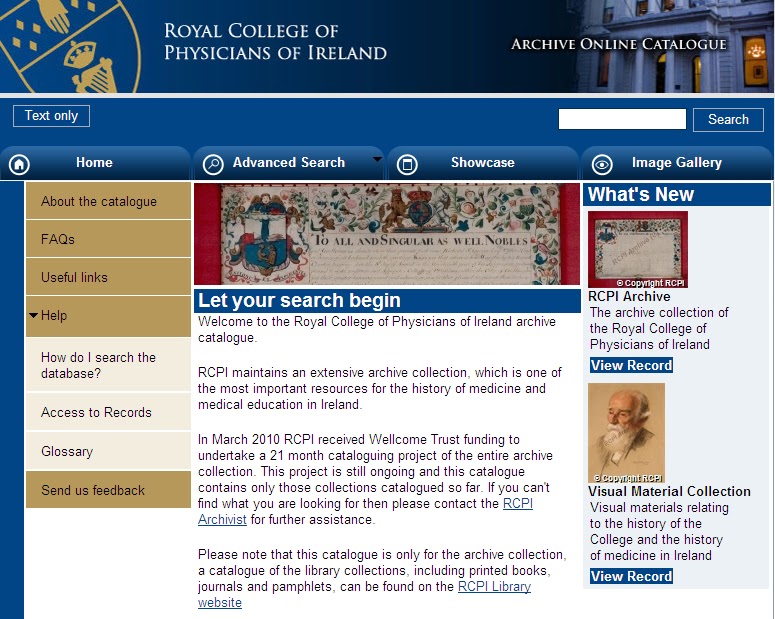Open the Glossary help page
The image size is (775, 619).
(108, 451)
